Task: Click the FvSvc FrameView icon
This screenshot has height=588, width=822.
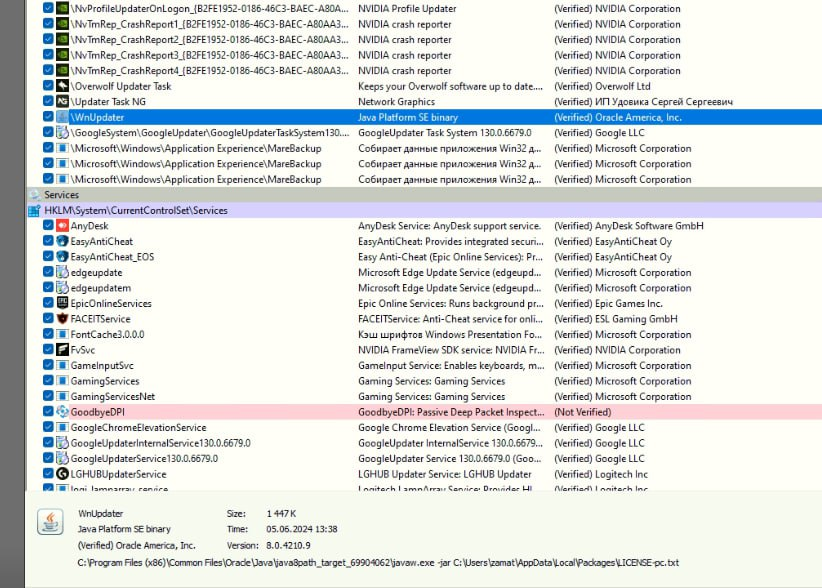Action: (62, 350)
